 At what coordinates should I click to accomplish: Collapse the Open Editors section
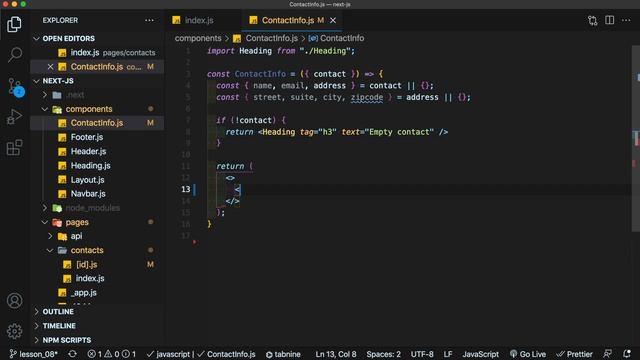(x=69, y=38)
